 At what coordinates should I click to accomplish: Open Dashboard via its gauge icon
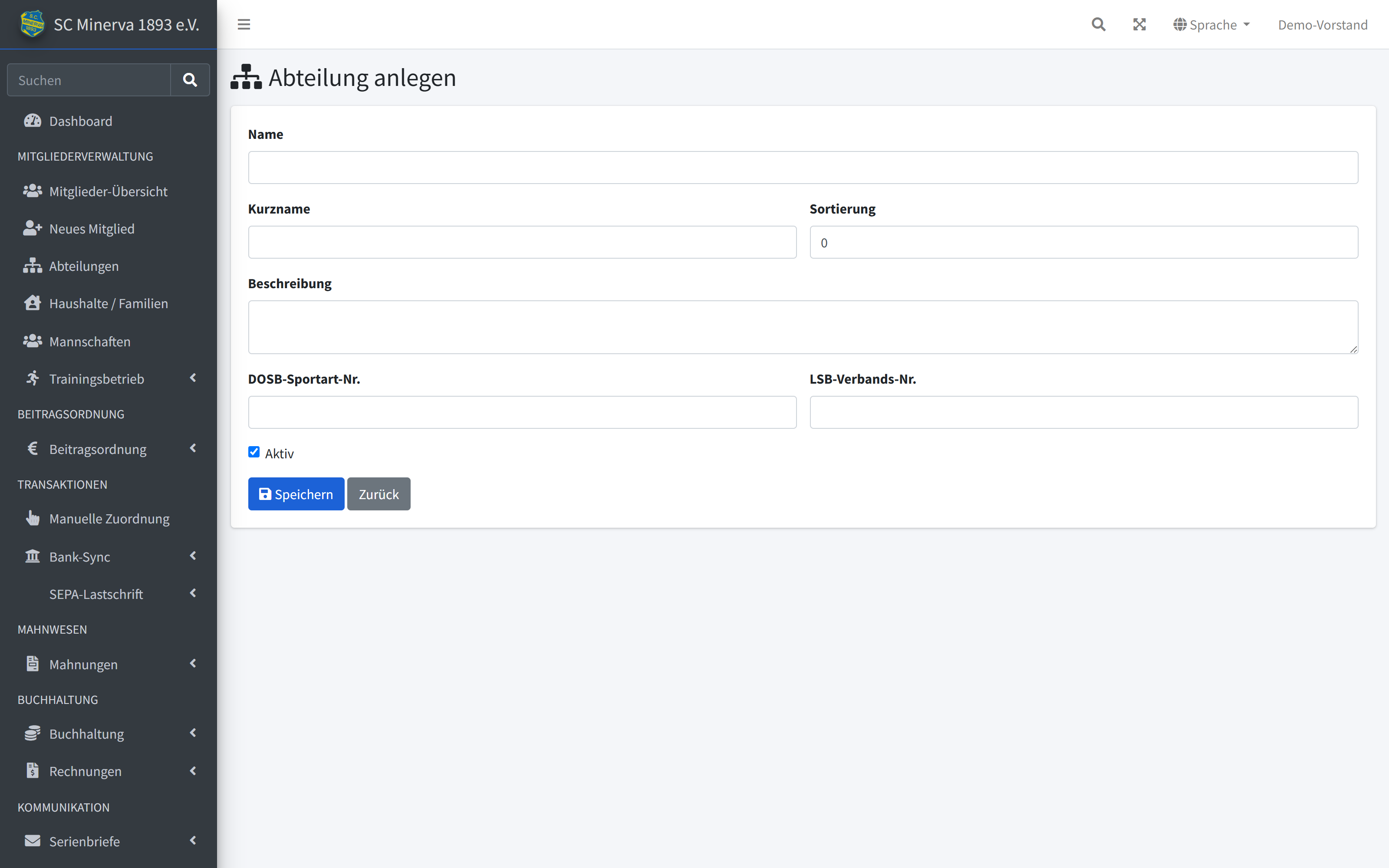pos(33,121)
